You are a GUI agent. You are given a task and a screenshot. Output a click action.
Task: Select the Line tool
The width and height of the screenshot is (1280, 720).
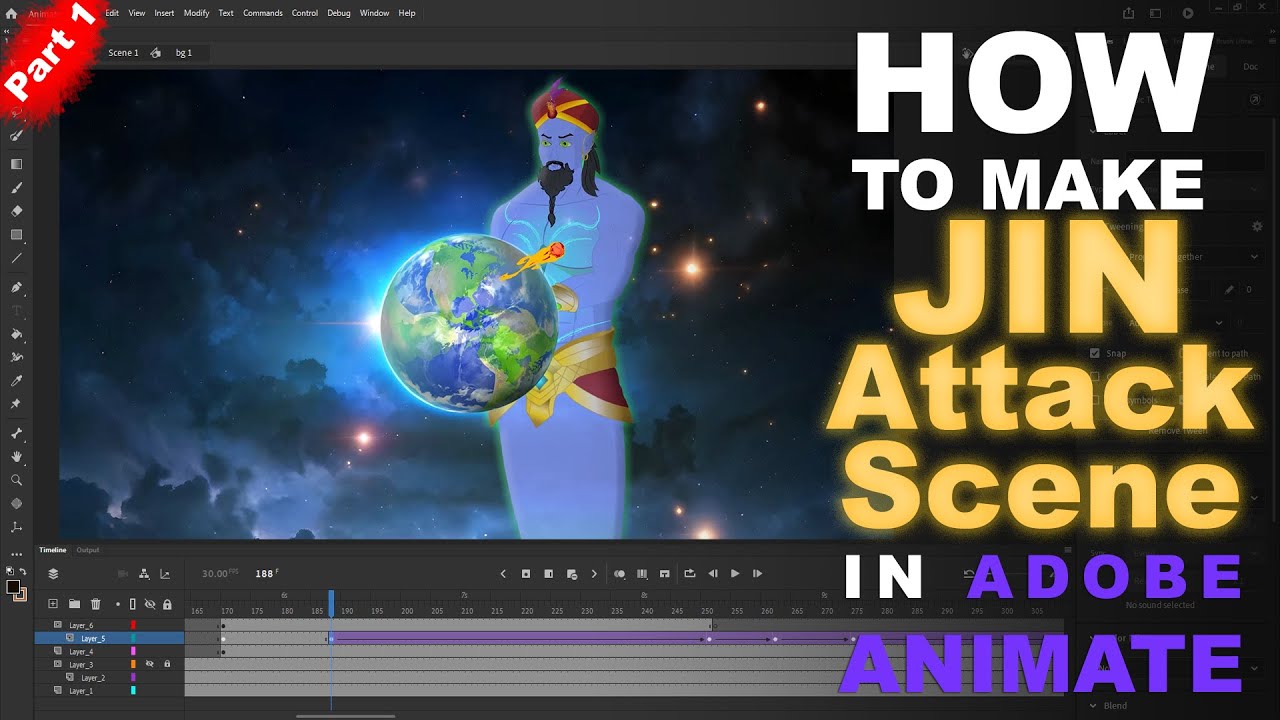[x=16, y=258]
